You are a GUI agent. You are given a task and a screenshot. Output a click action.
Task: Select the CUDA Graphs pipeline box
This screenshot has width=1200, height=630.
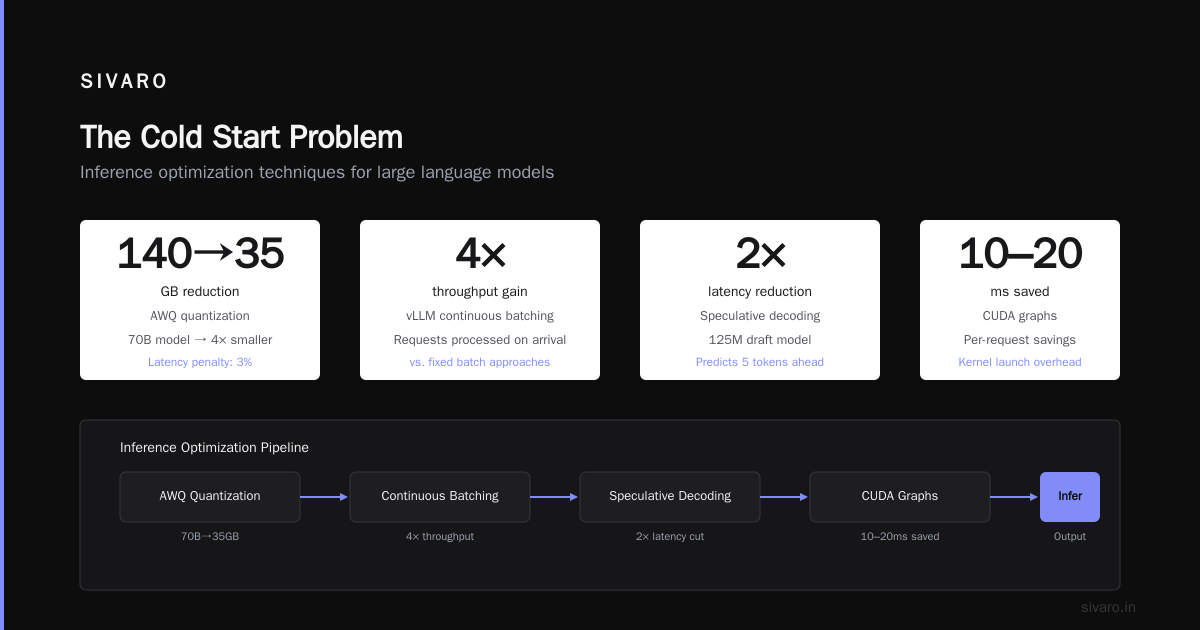coord(900,497)
